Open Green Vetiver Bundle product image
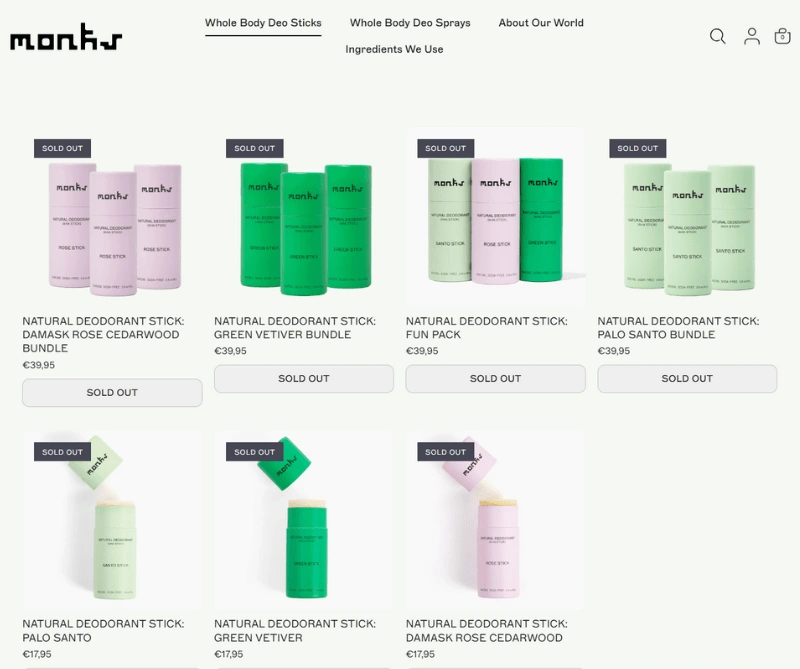 pos(304,218)
